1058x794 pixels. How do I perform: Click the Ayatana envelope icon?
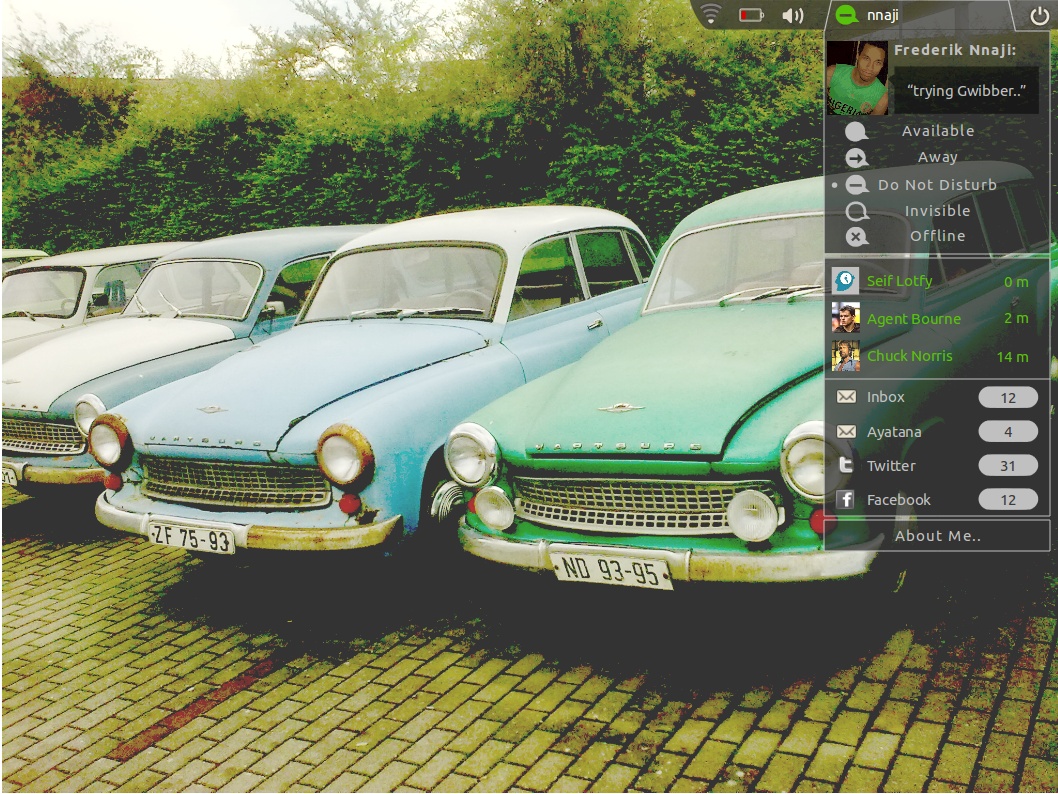tap(846, 432)
